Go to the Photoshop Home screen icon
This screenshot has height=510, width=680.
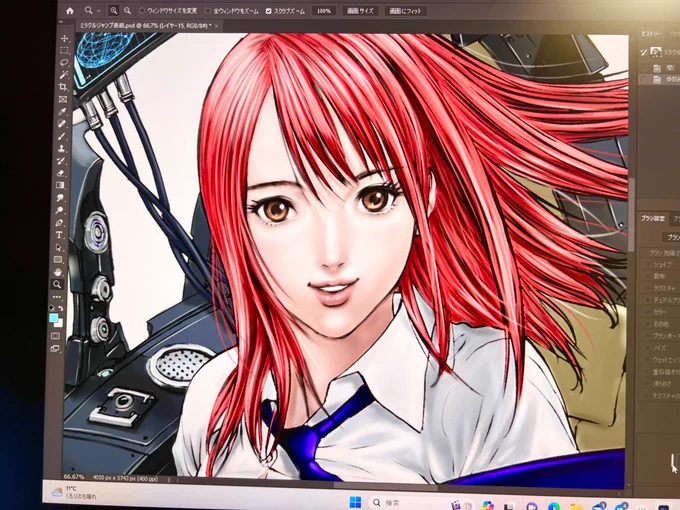[x=70, y=11]
